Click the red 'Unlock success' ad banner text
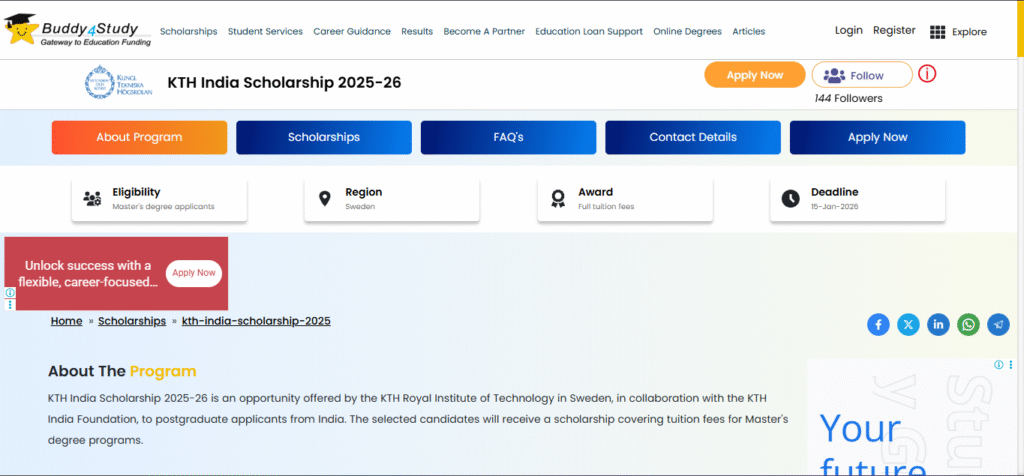Viewport: 1024px width, 476px height. click(x=88, y=274)
